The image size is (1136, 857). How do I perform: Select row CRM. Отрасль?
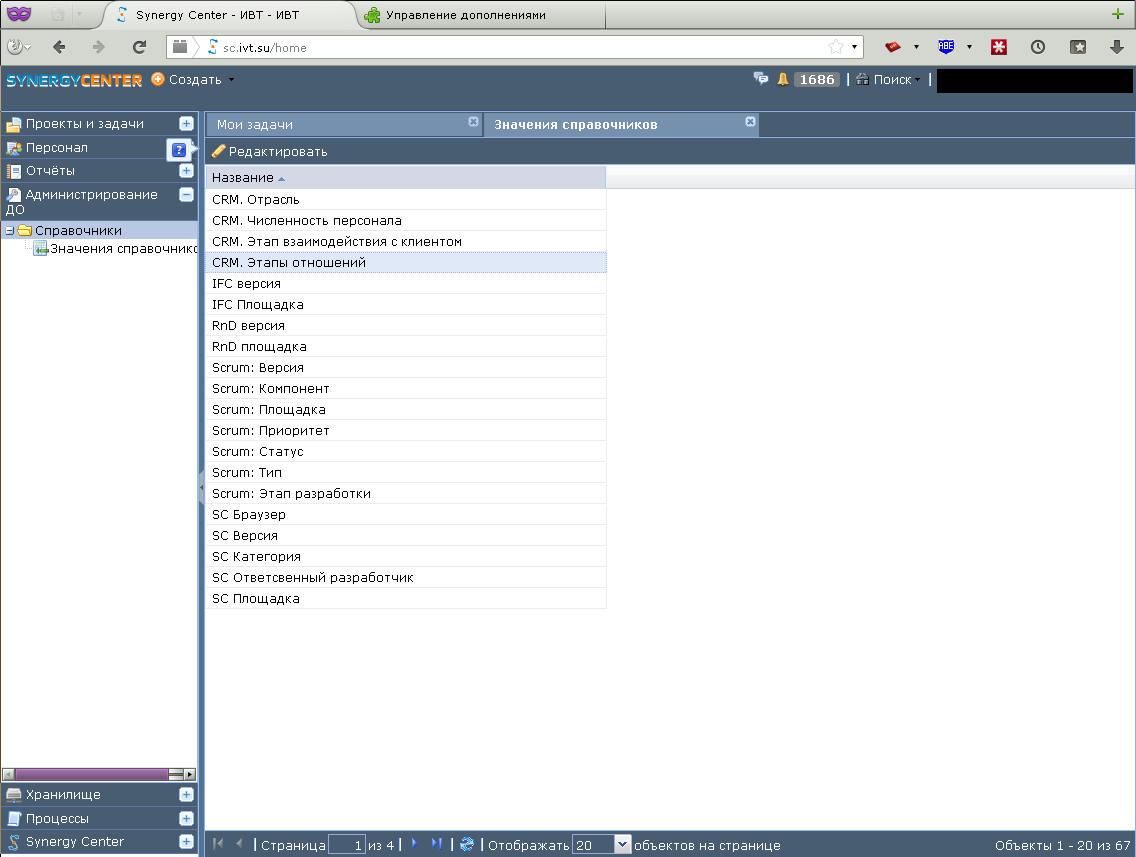pyautogui.click(x=406, y=199)
